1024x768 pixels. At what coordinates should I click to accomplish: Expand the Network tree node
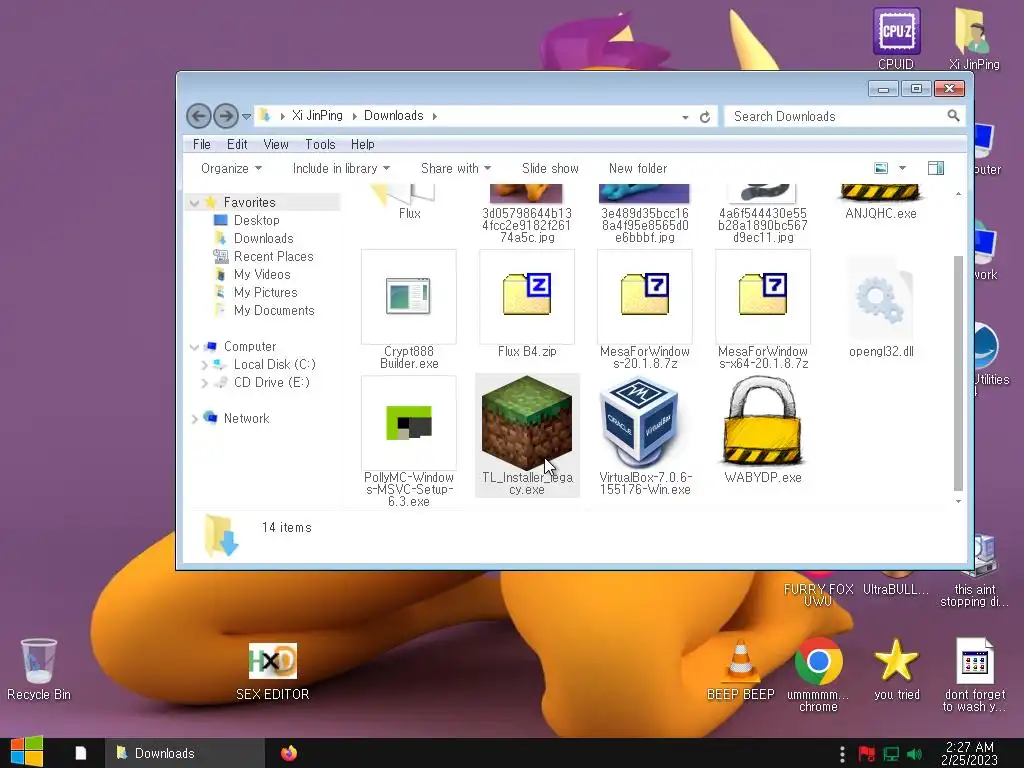[x=194, y=419]
